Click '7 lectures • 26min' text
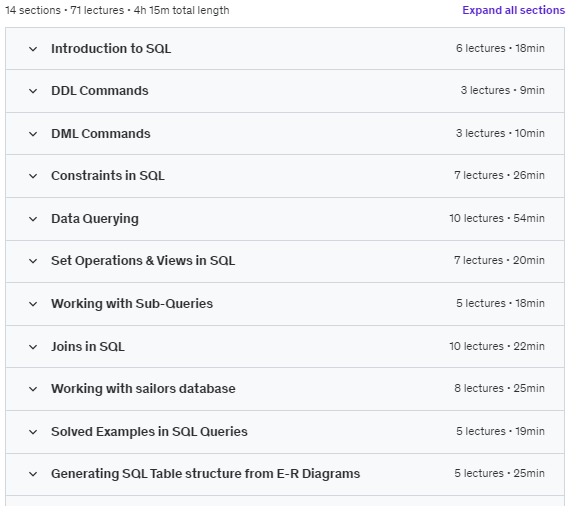 (x=499, y=175)
